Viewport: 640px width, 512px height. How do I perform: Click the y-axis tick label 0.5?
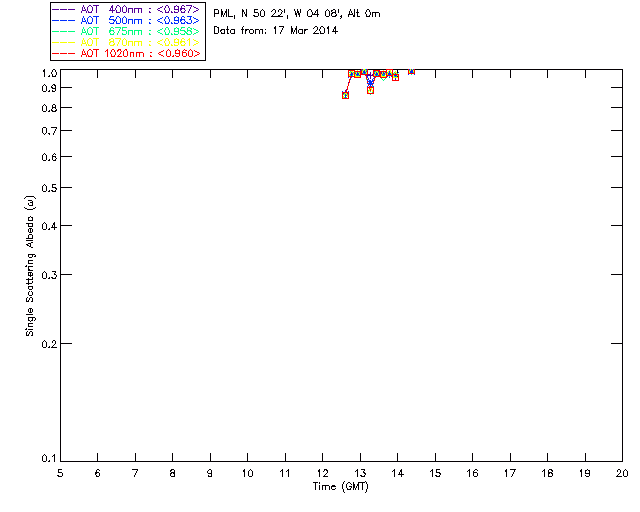[49, 188]
